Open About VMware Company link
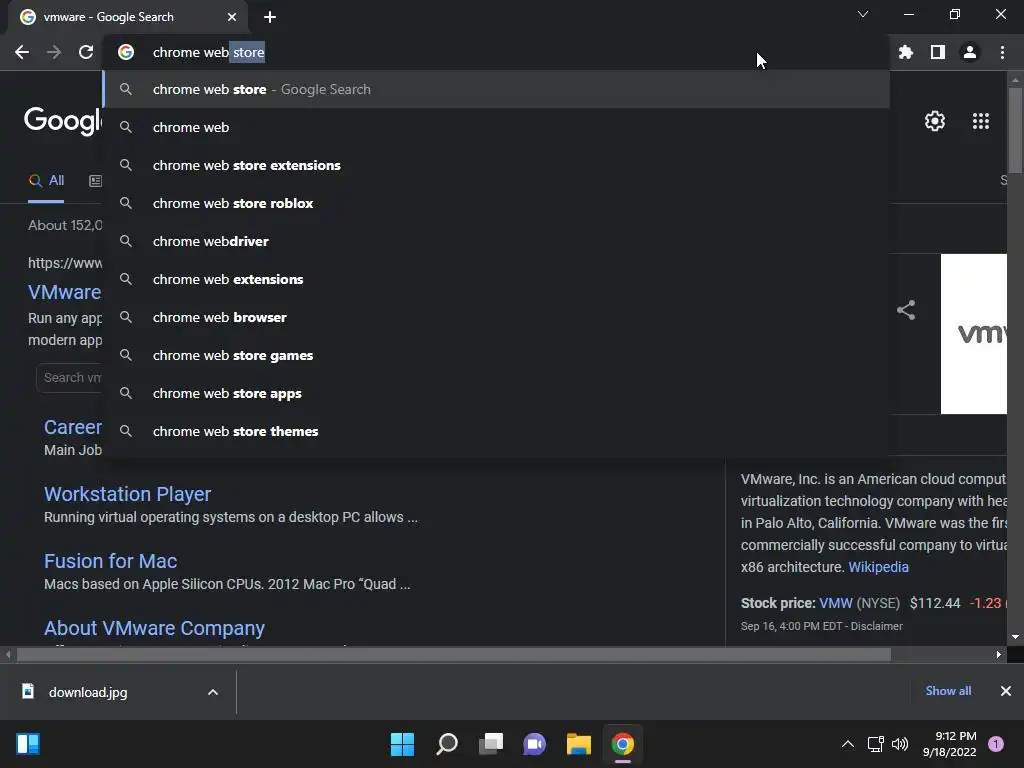Screen dimensions: 1024x768 (x=154, y=628)
